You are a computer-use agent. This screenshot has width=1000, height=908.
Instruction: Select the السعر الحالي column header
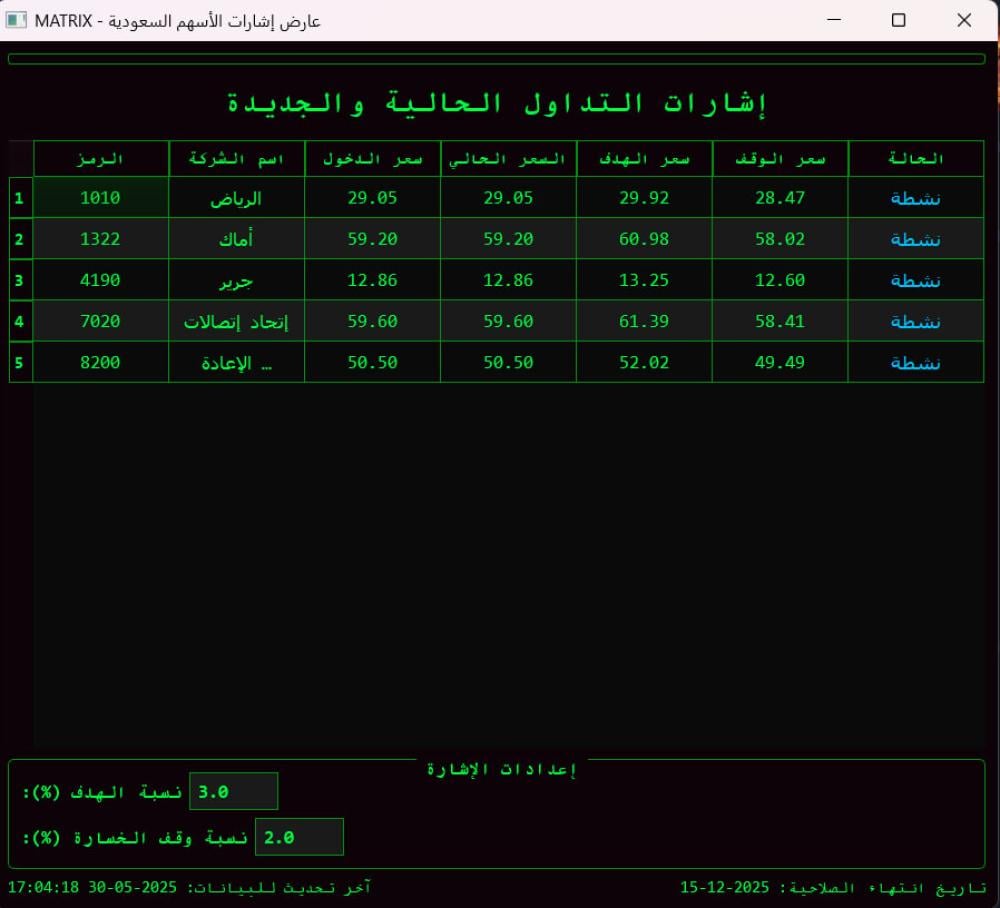coord(508,159)
